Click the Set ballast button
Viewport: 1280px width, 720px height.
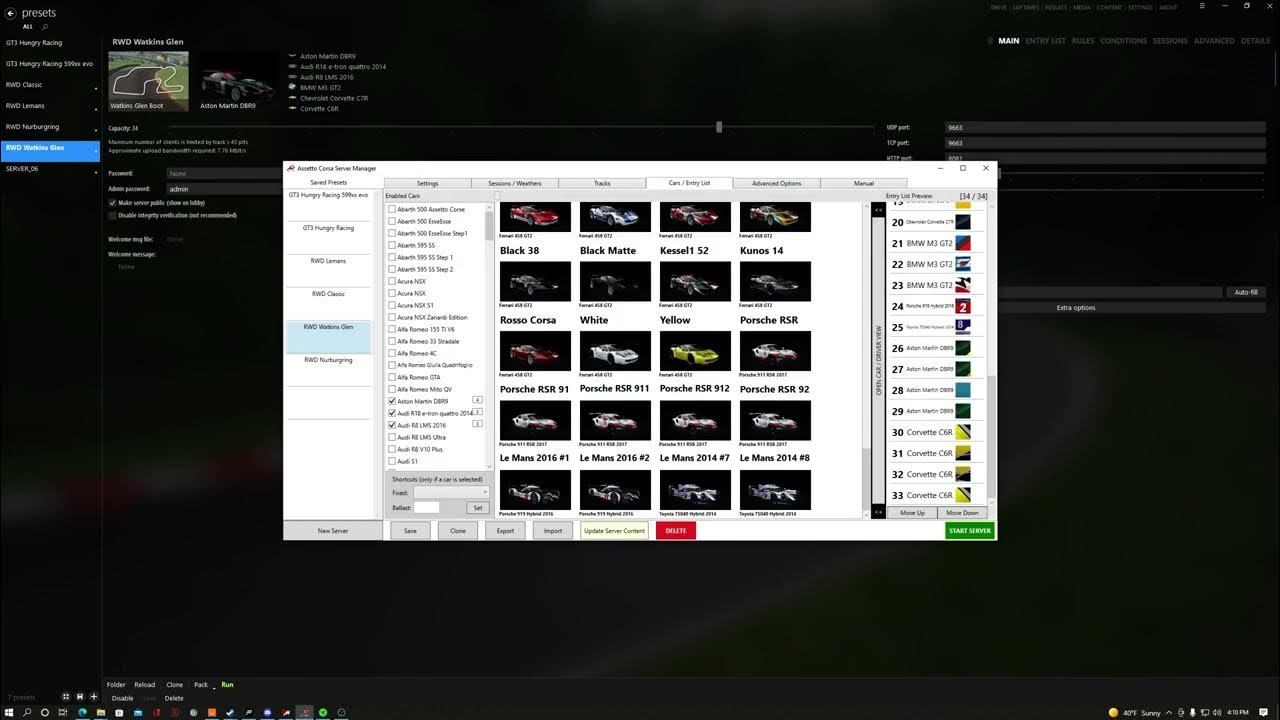pyautogui.click(x=478, y=508)
